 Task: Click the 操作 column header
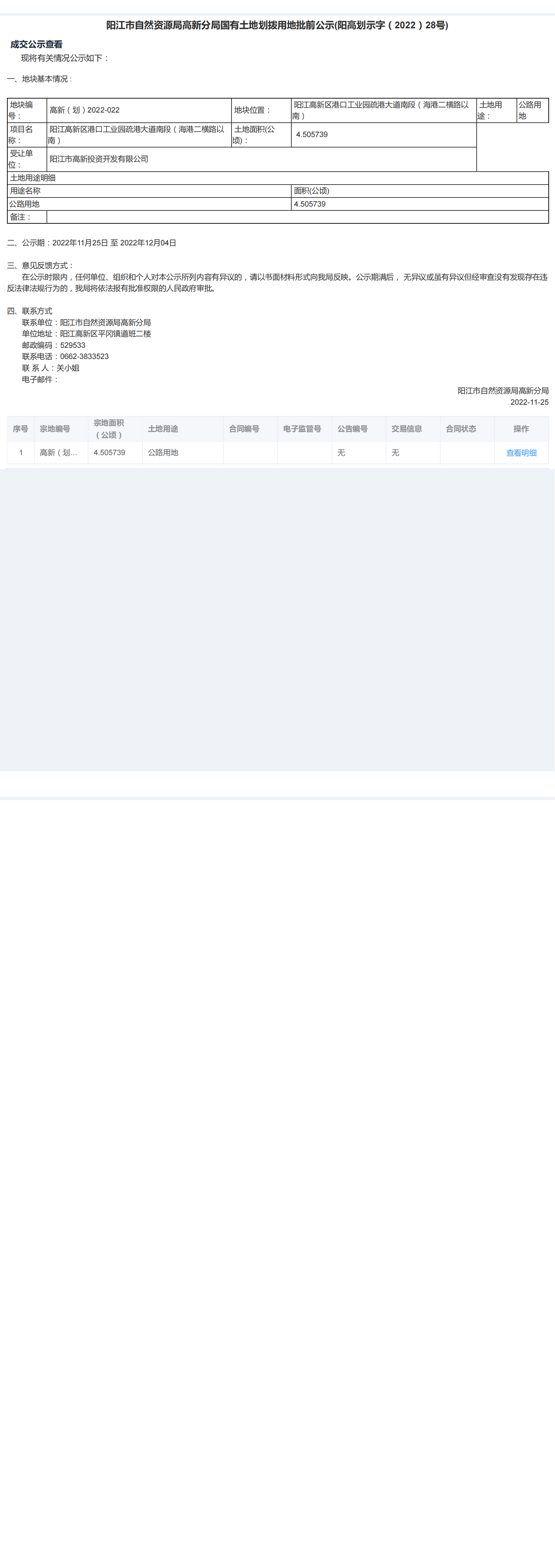coord(521,429)
